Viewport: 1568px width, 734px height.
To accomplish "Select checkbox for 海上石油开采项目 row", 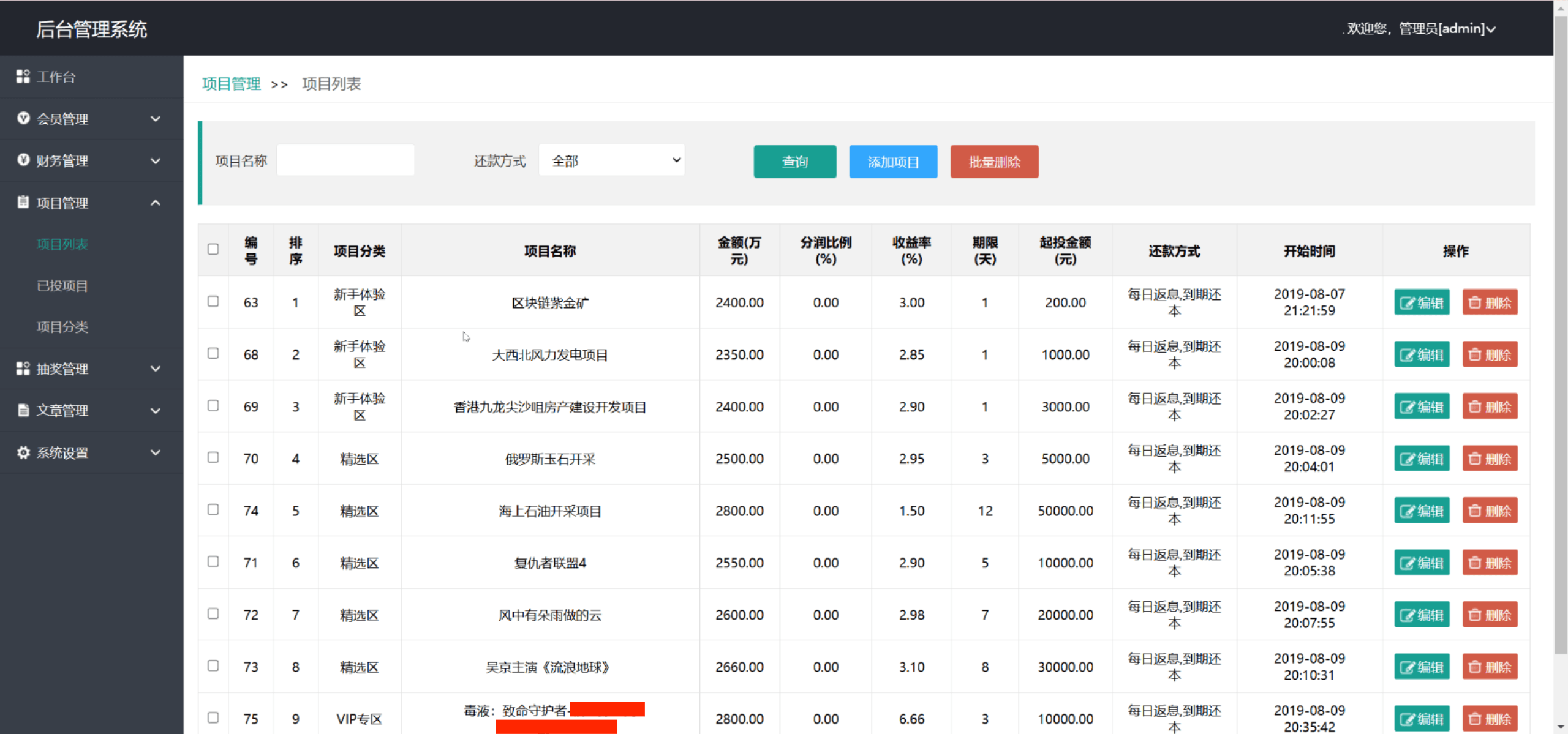I will click(x=213, y=509).
